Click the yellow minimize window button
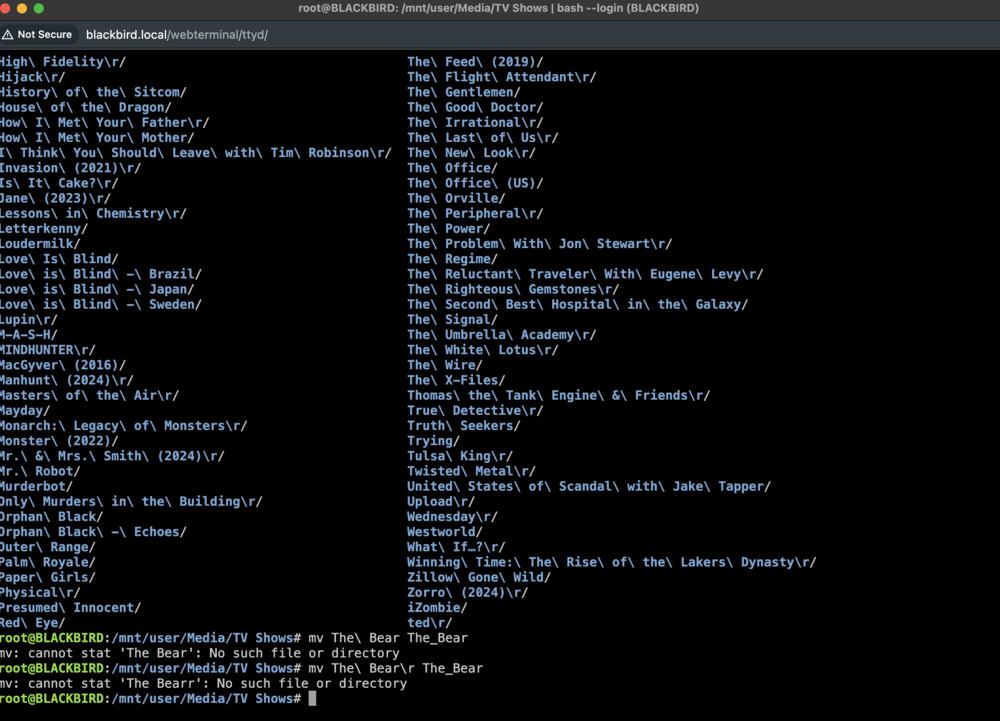This screenshot has width=1000, height=721. click(22, 8)
